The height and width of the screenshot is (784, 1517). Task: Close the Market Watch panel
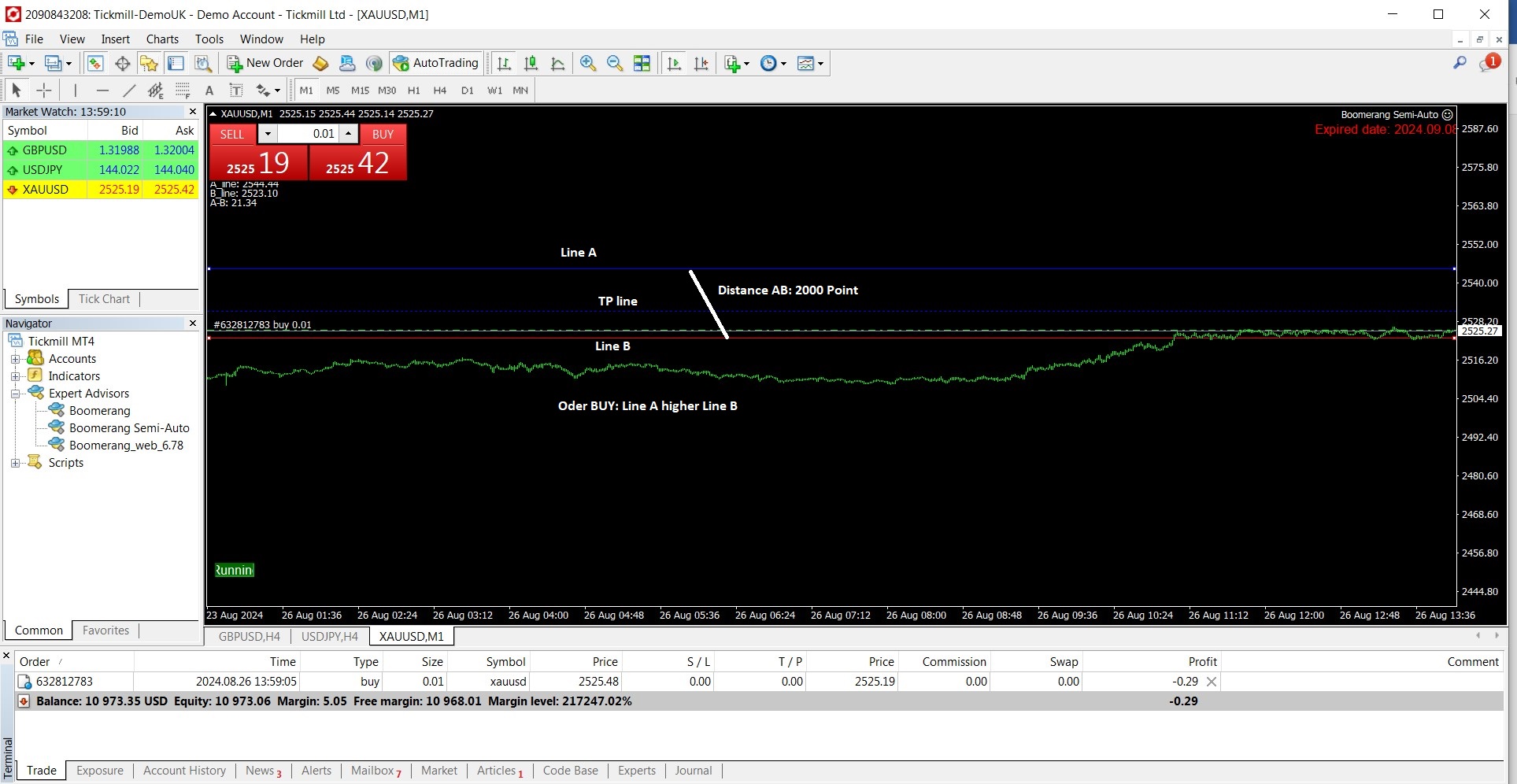[x=193, y=111]
